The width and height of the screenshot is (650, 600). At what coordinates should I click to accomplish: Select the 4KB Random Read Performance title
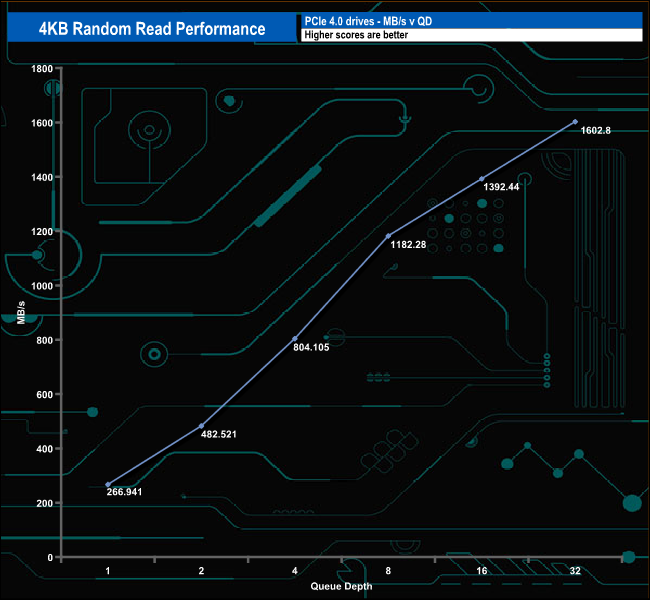point(152,29)
